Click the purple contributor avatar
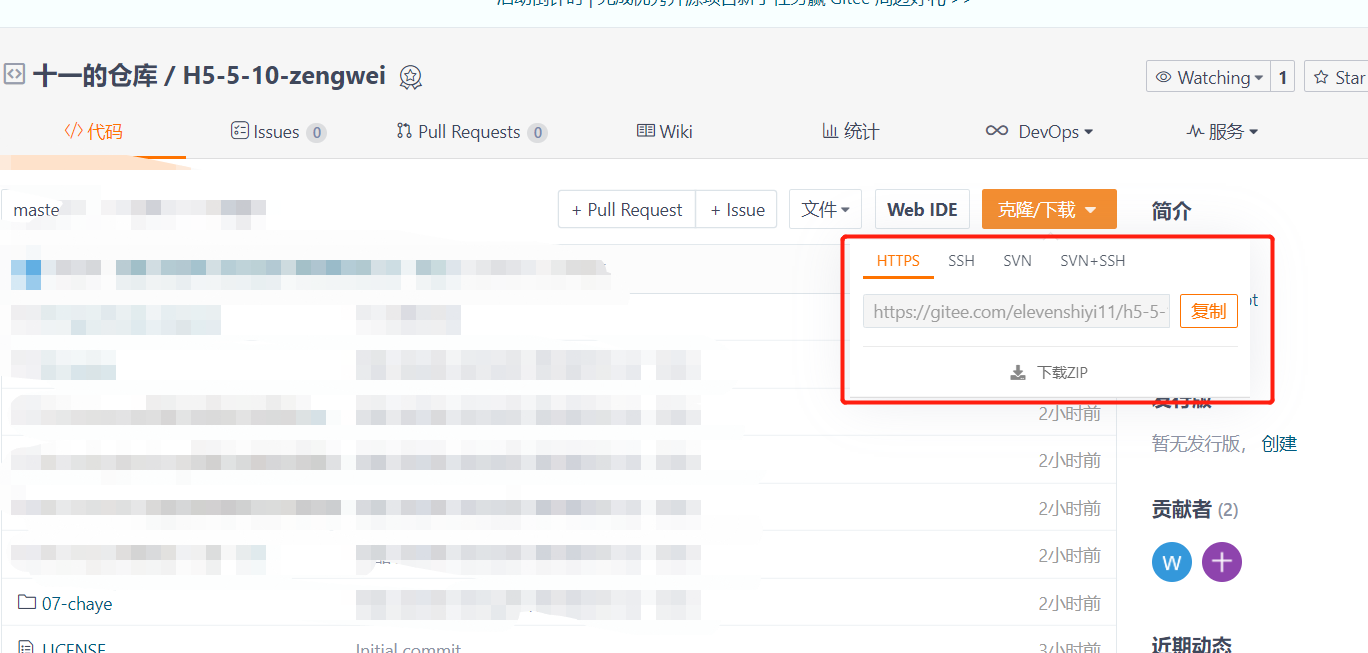The width and height of the screenshot is (1368, 653). (x=1221, y=562)
